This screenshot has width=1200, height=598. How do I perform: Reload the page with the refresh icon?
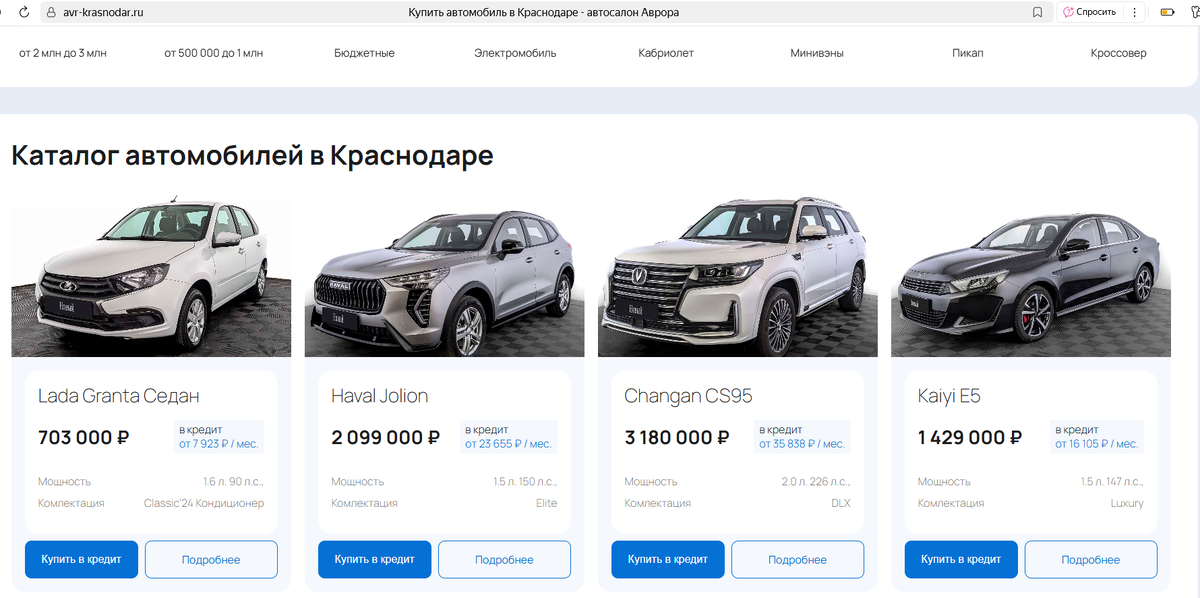click(x=24, y=12)
